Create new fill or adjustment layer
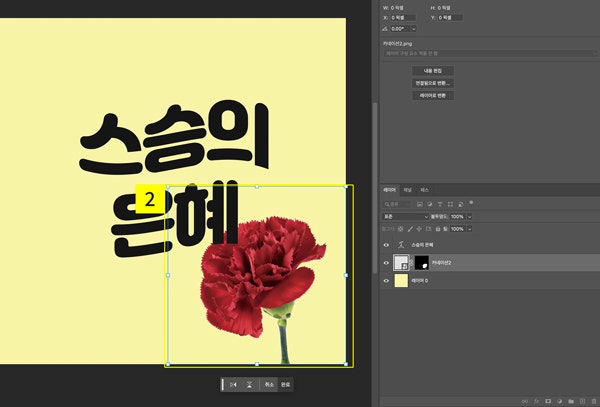Screen dimensions: 600x407 (559, 401)
